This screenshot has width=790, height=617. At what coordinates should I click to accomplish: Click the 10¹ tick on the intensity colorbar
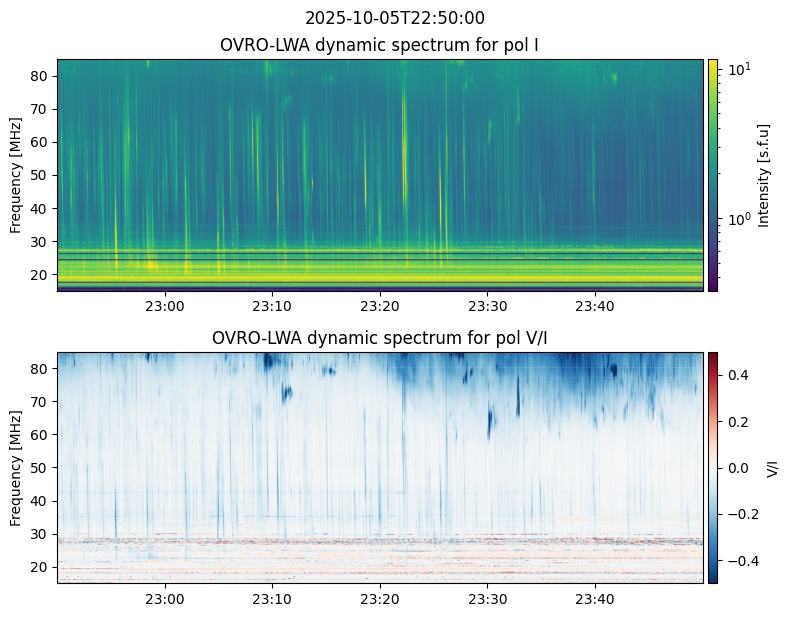[739, 69]
